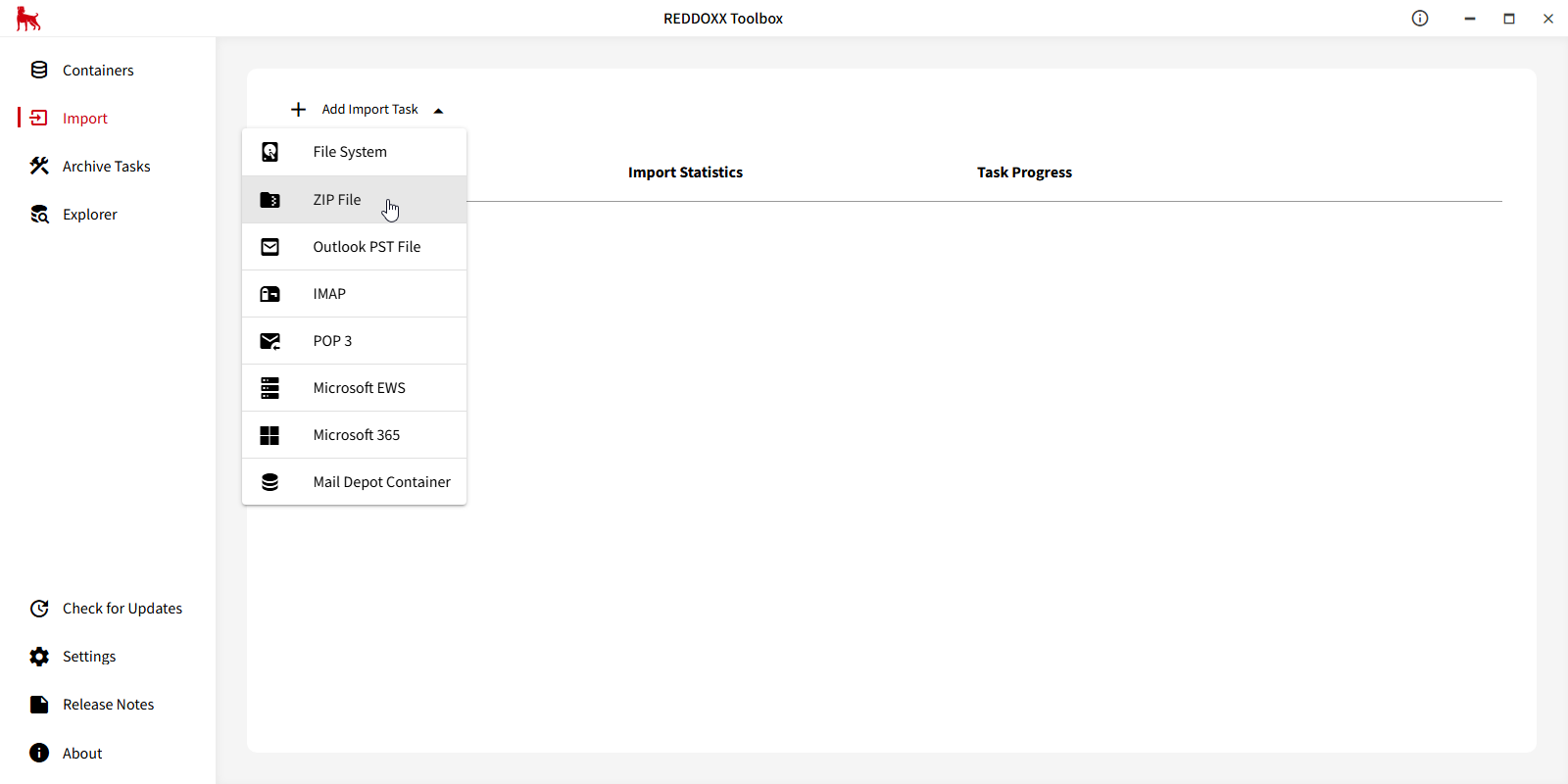Click the ZIP File folder icon

[269, 200]
